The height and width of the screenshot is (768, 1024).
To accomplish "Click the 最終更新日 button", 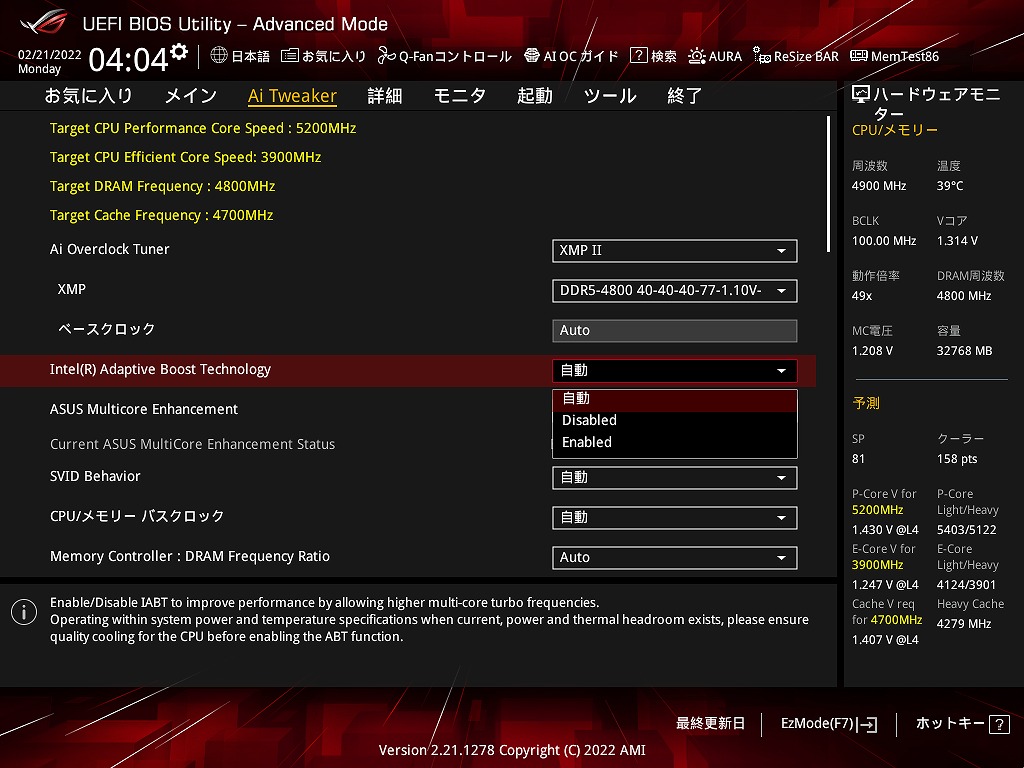I will (710, 724).
